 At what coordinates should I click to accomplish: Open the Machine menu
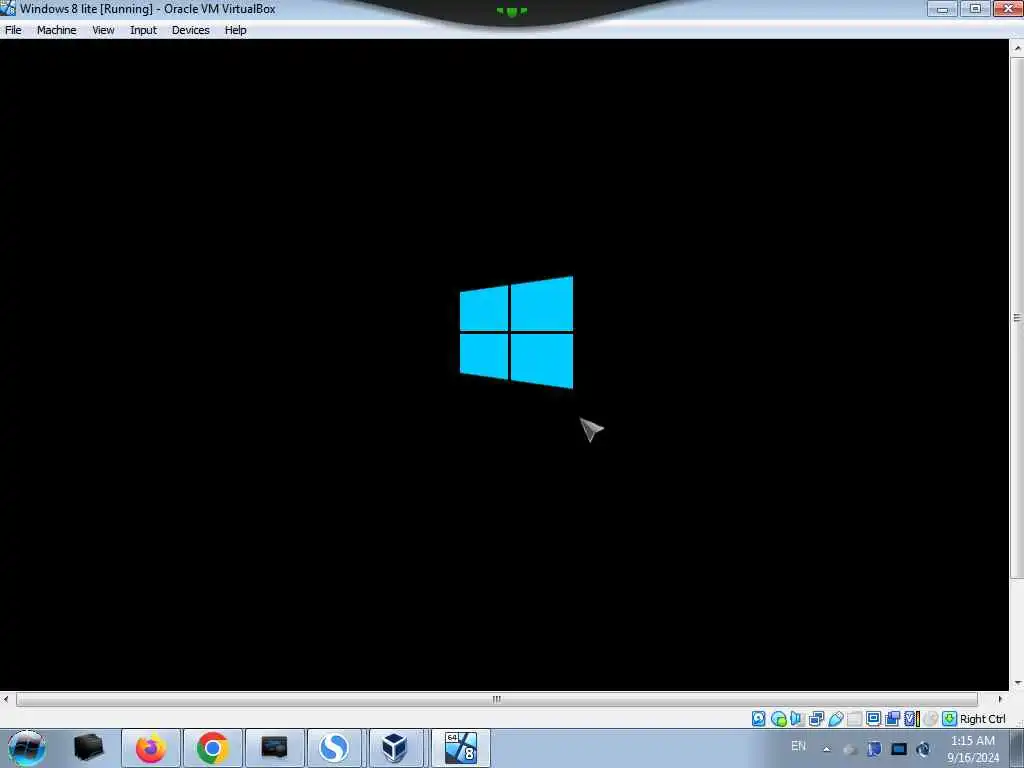[56, 30]
